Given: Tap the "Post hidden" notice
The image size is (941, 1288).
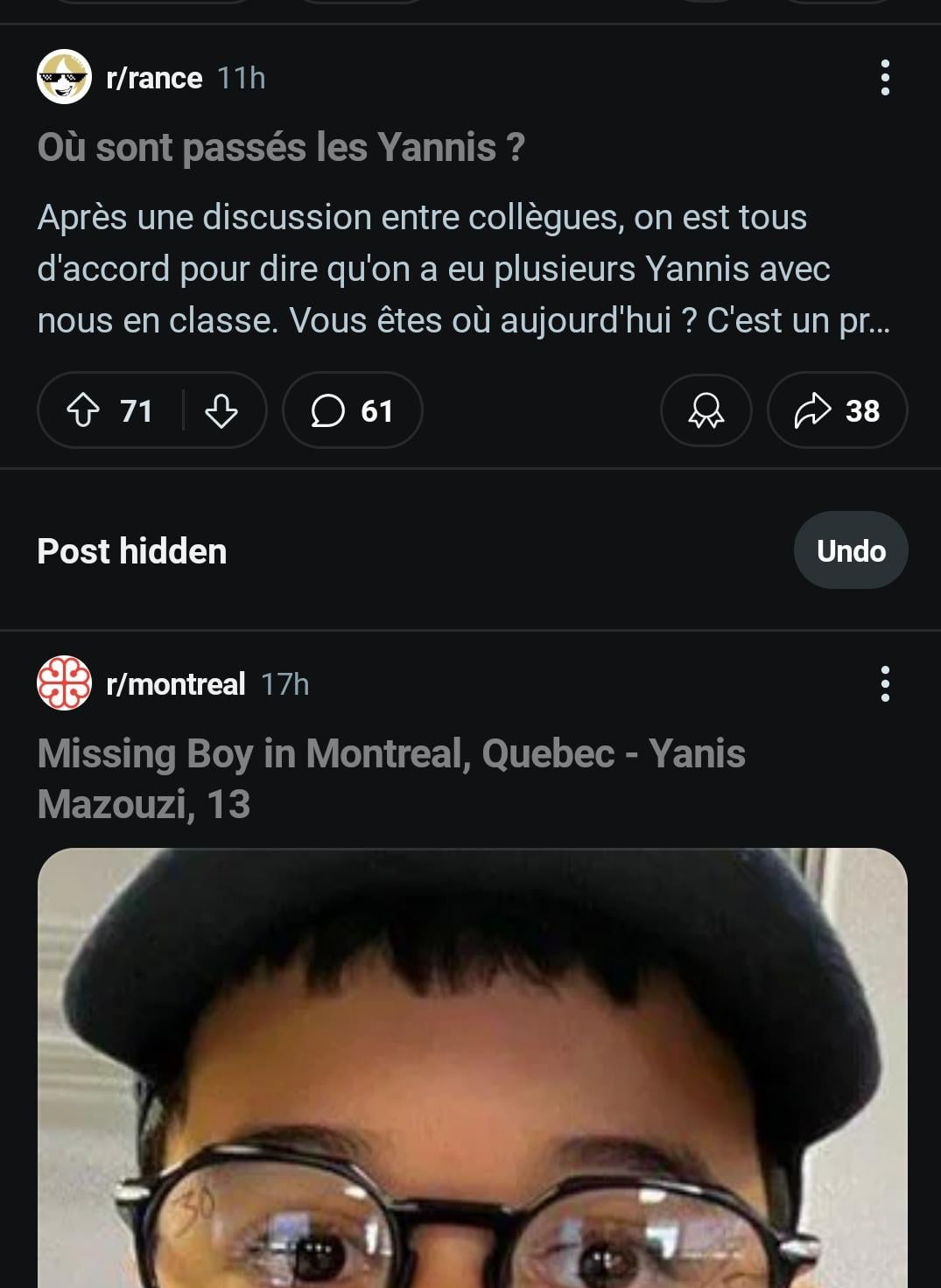Looking at the screenshot, I should [132, 551].
